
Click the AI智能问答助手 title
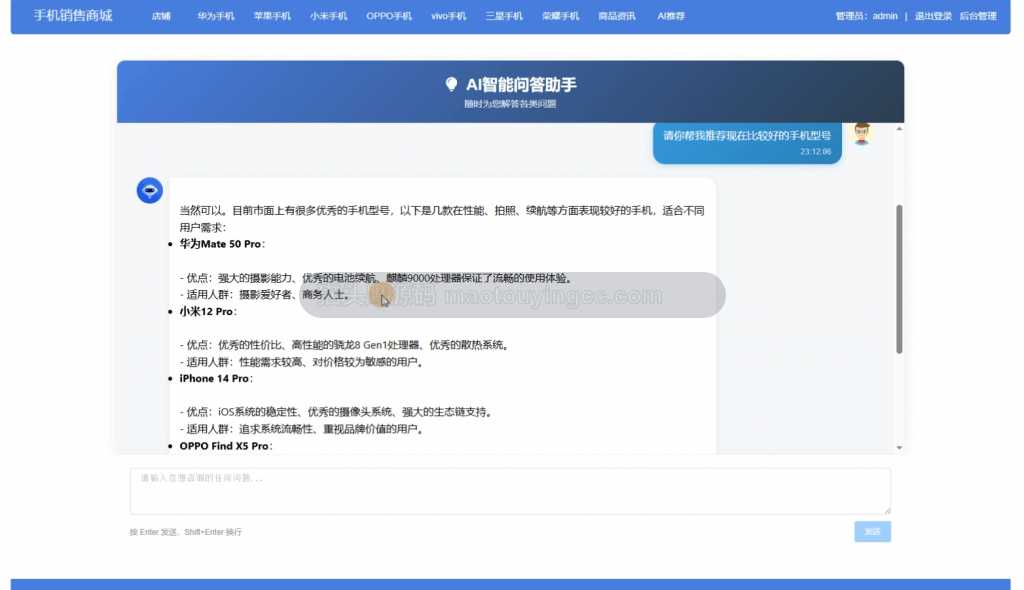[x=521, y=85]
